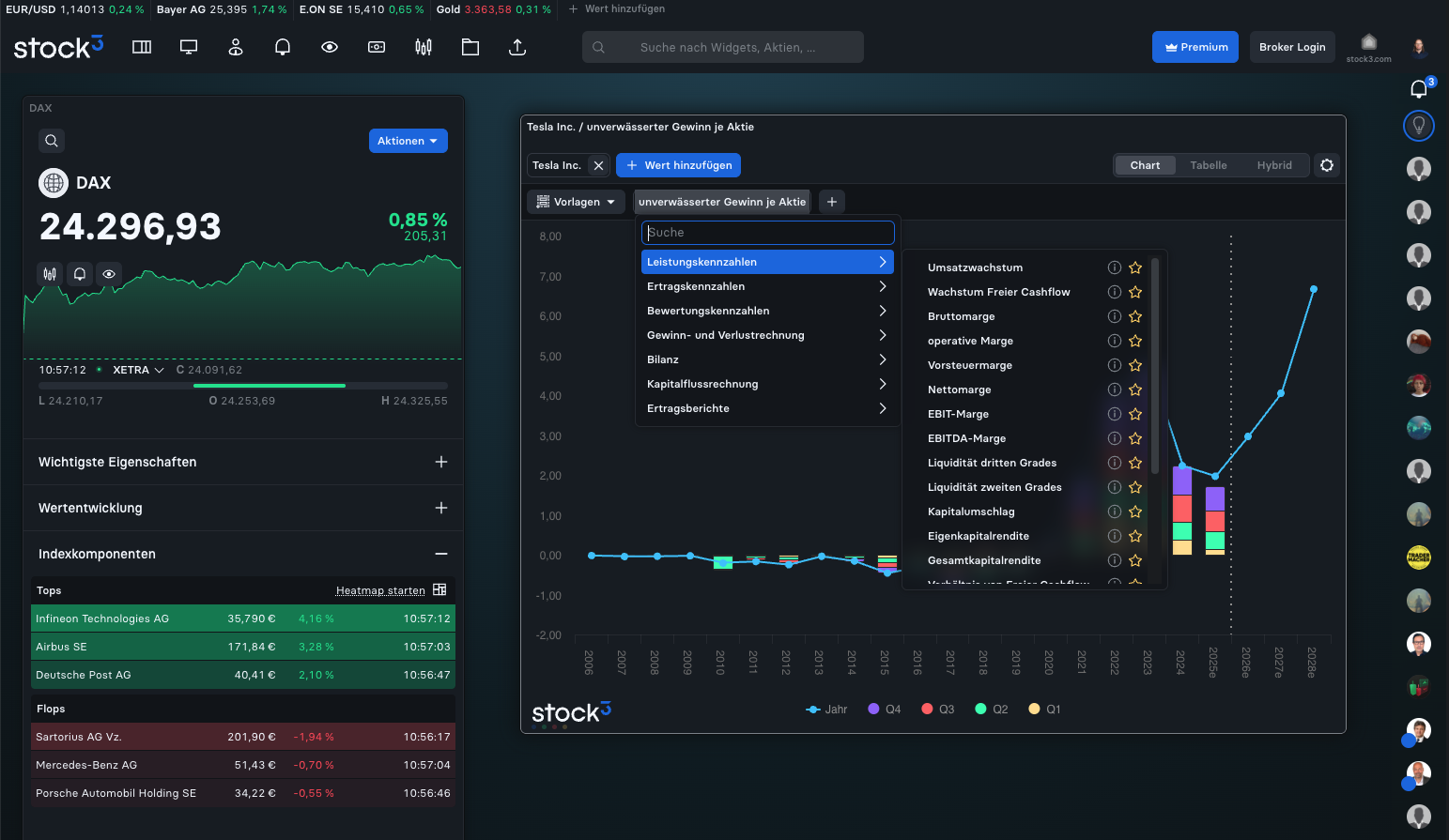1449x840 pixels.
Task: Open the candlestick chart icon in top toolbar
Action: point(424,47)
